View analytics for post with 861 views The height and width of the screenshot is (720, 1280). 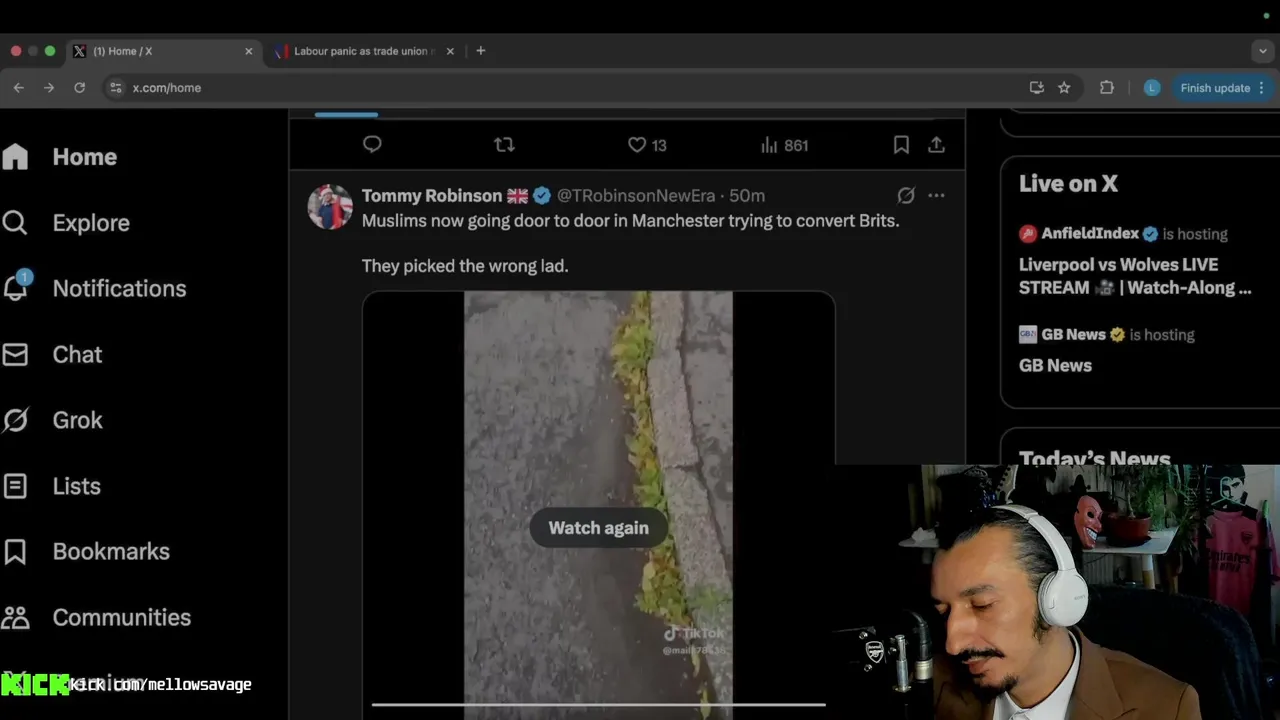click(784, 145)
